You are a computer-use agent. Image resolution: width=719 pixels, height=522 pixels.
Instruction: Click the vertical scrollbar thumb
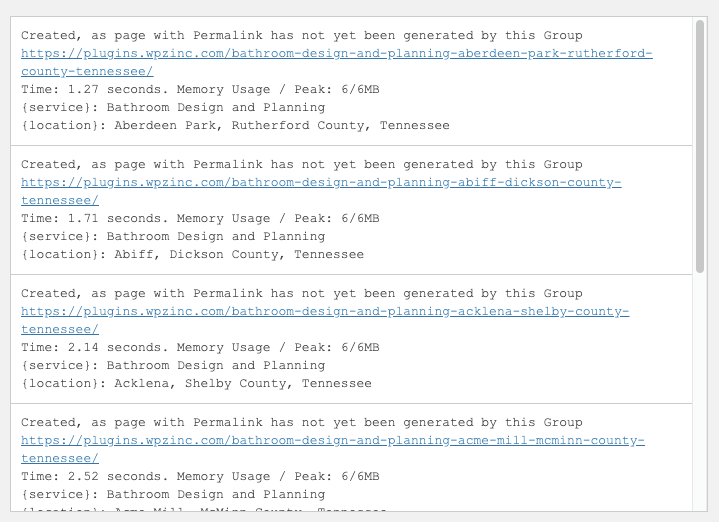pyautogui.click(x=700, y=146)
